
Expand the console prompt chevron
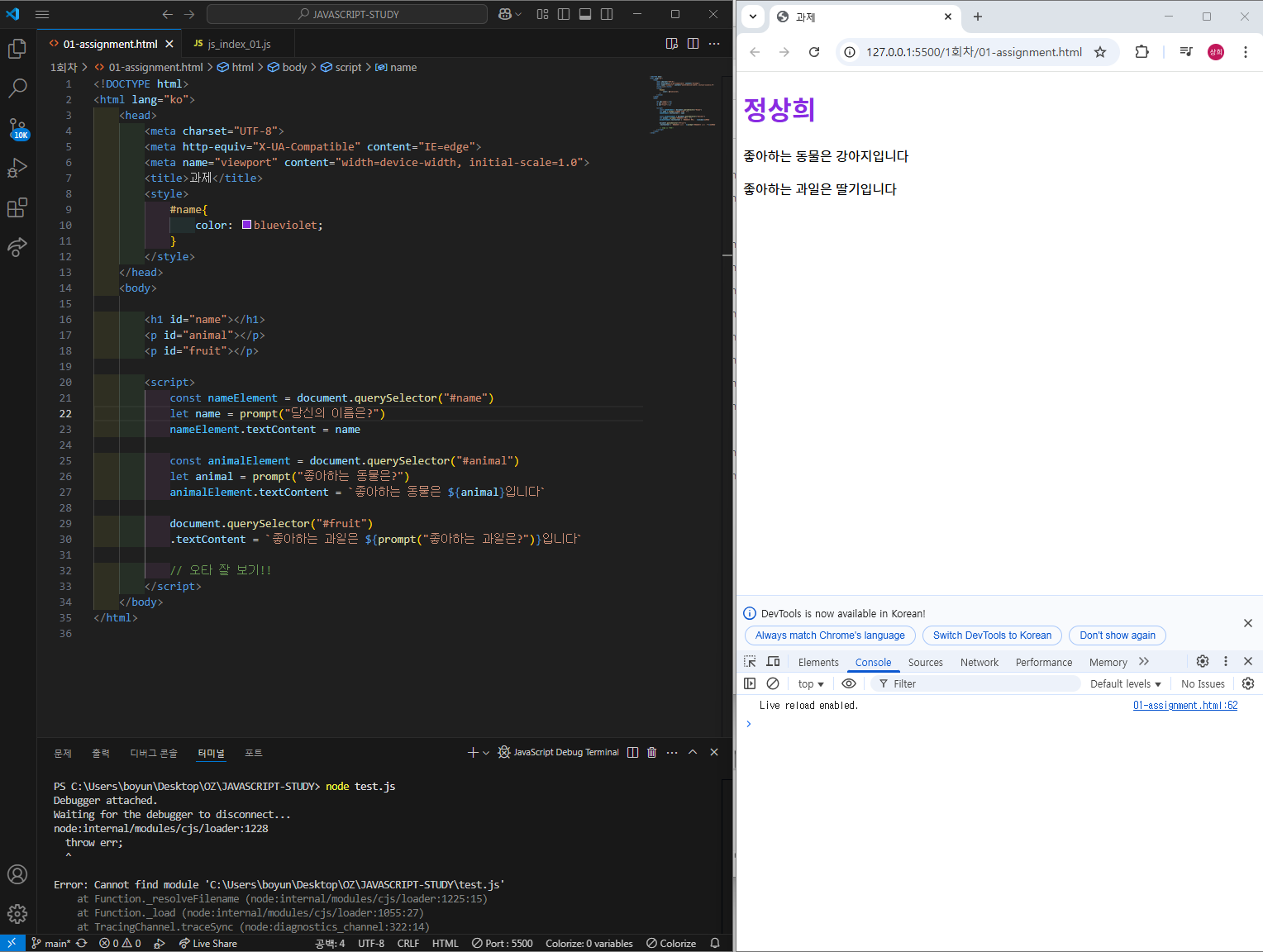[749, 724]
